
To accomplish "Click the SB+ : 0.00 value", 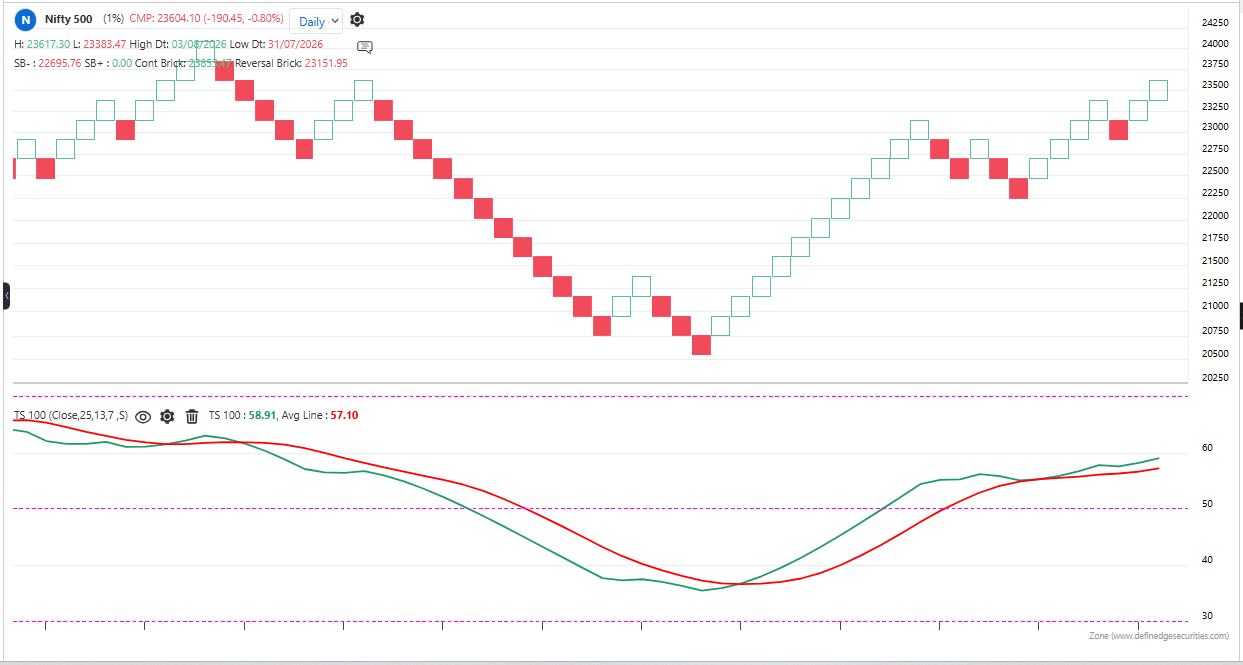I will 108,63.
